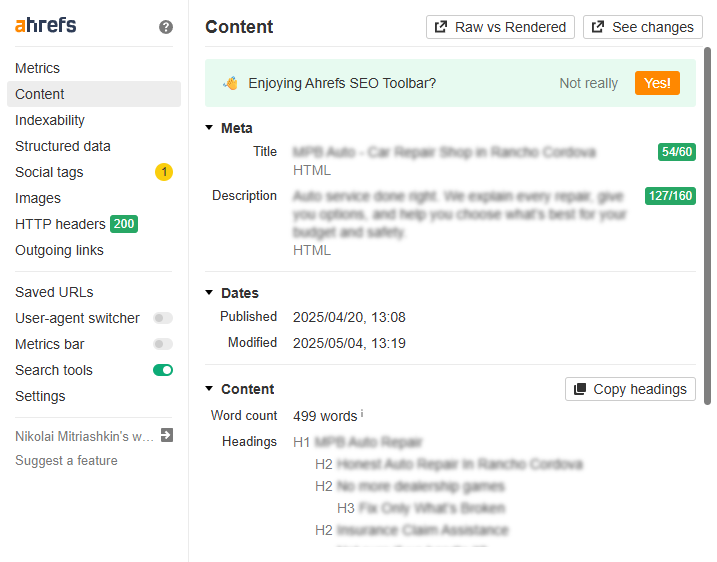Go to Structured data section
The image size is (717, 562).
coord(63,146)
